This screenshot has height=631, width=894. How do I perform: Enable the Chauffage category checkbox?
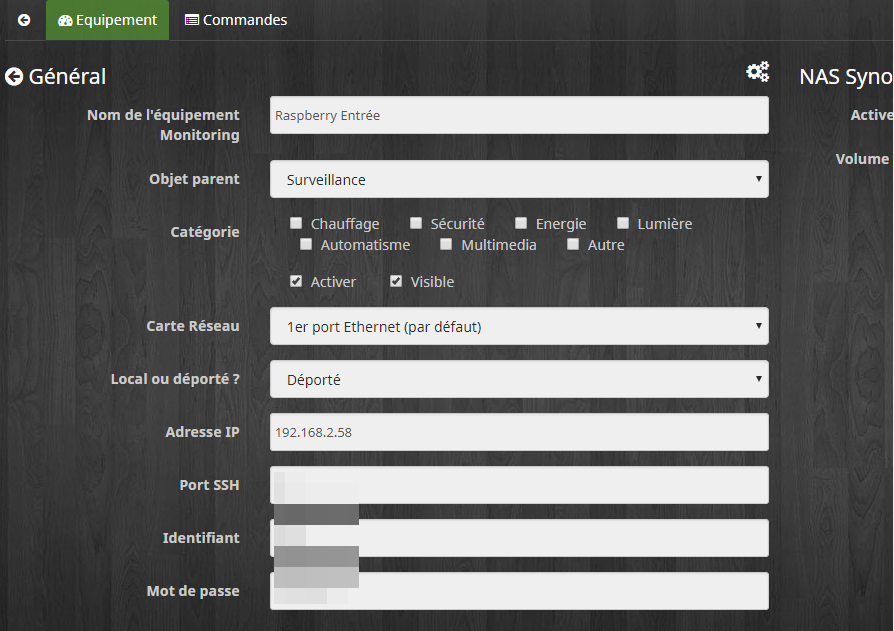pyautogui.click(x=296, y=224)
